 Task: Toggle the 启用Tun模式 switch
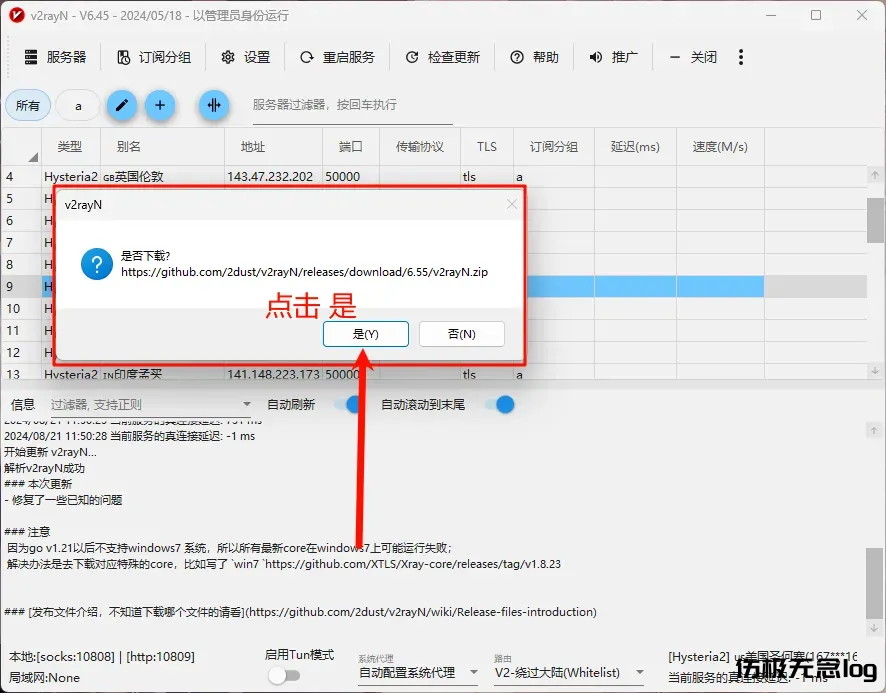pyautogui.click(x=284, y=675)
